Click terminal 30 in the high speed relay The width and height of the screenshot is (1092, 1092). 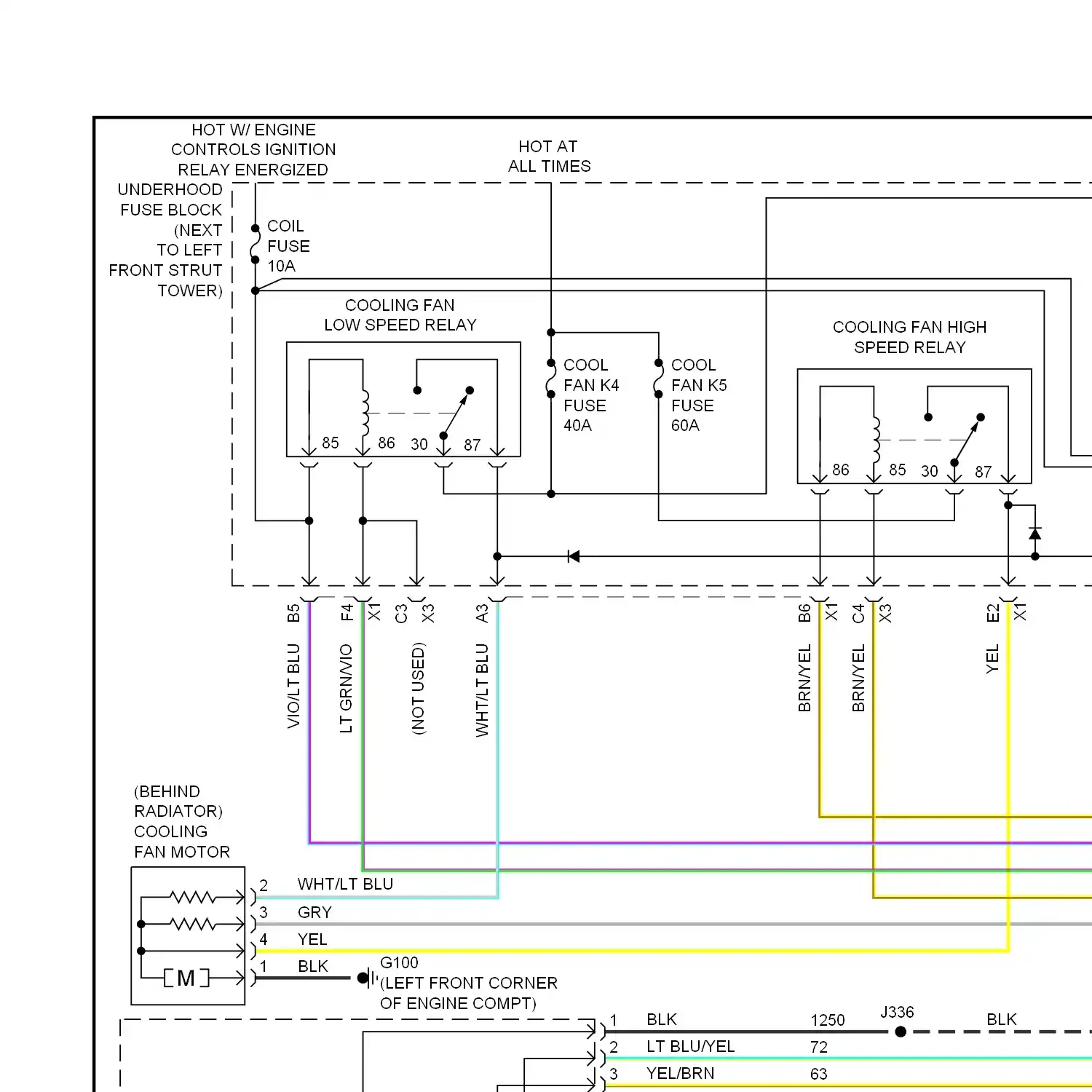click(x=930, y=471)
